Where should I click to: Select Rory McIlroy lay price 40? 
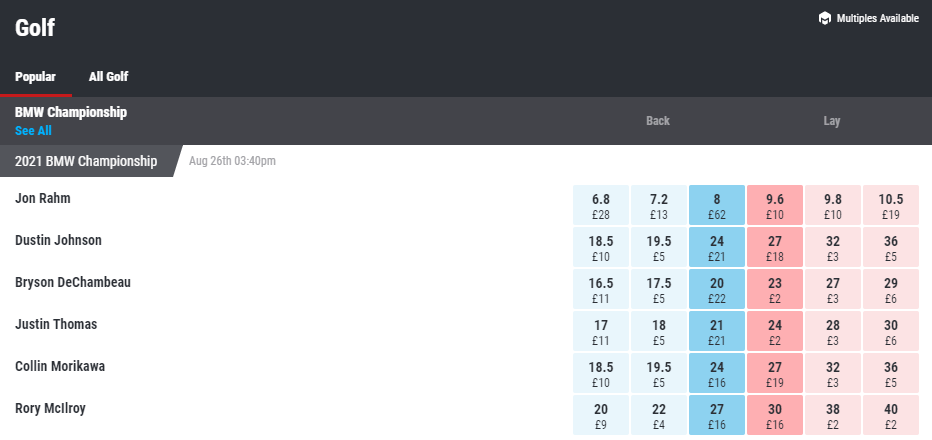click(891, 414)
